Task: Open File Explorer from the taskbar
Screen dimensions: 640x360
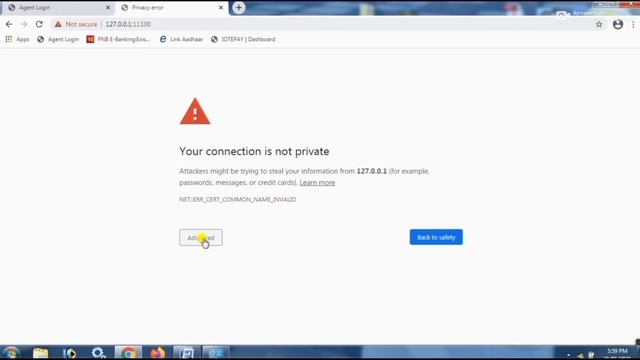Action: (40, 353)
